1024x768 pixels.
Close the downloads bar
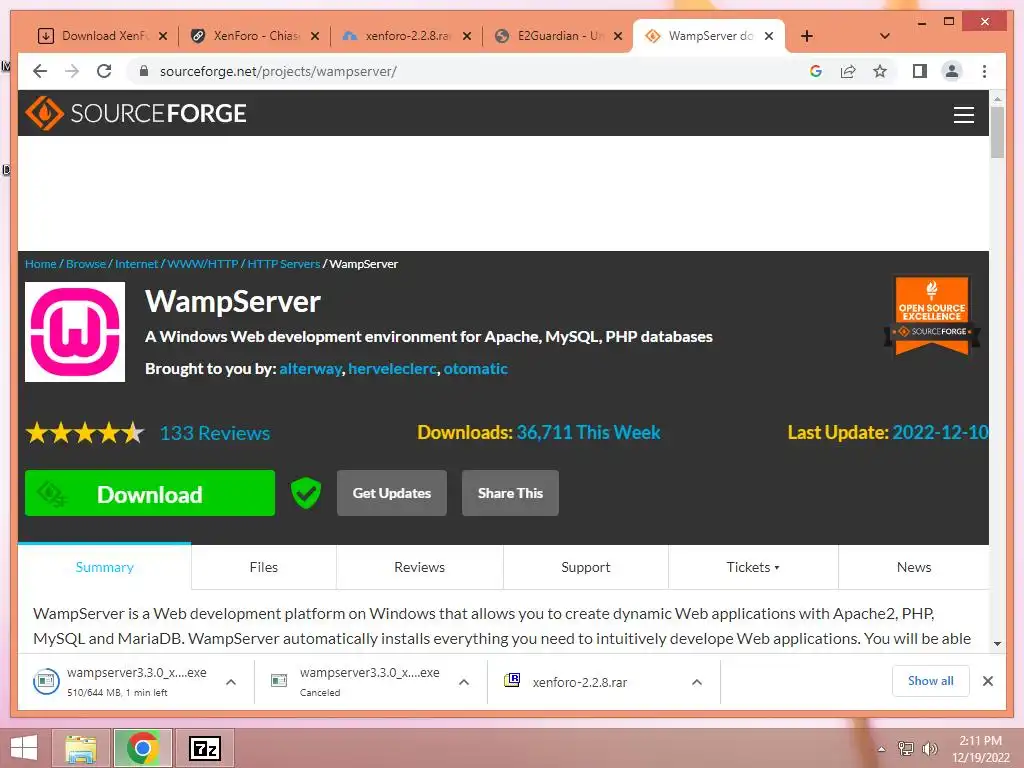(x=987, y=681)
